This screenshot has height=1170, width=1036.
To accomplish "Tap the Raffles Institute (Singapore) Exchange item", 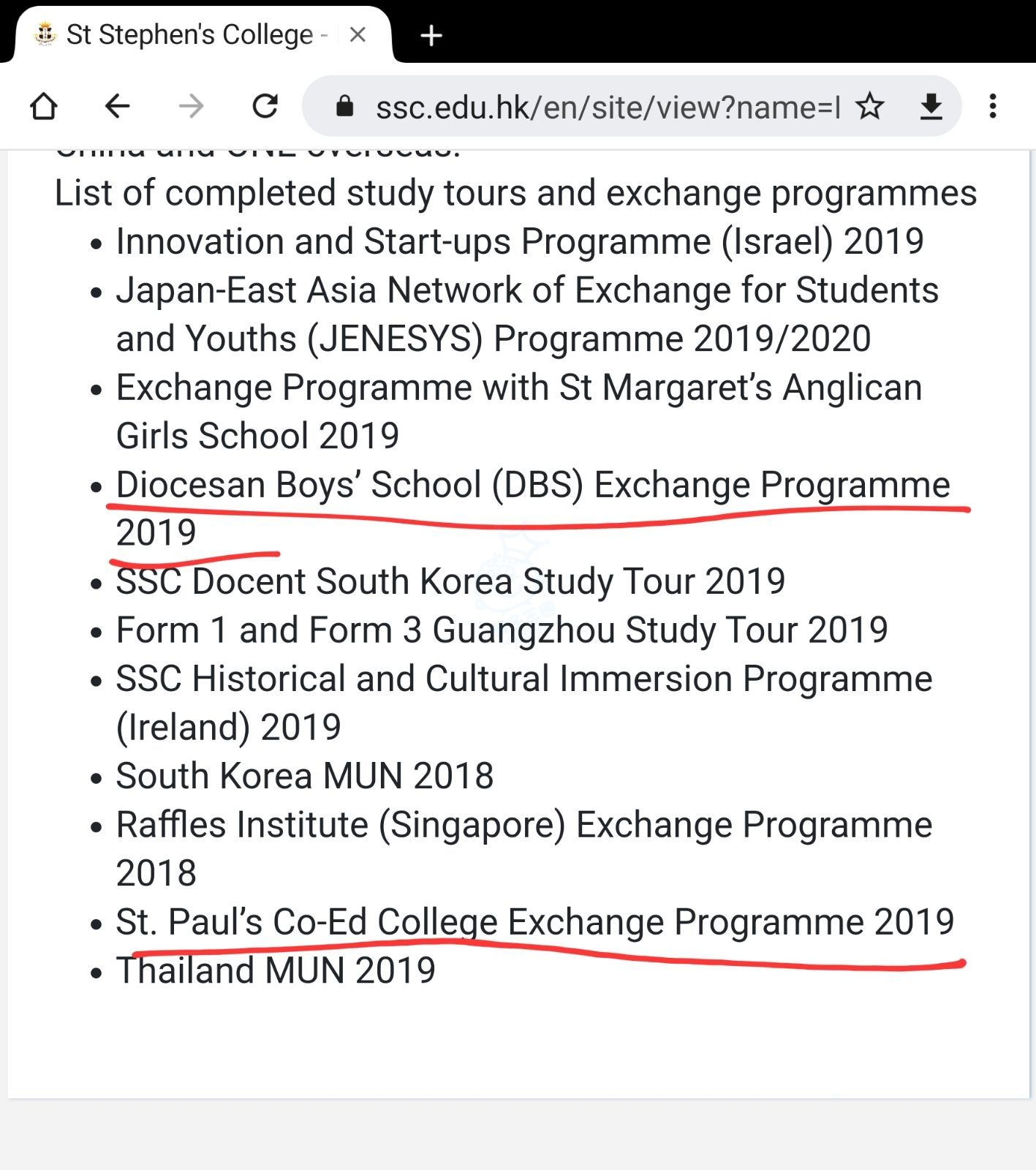I will coord(523,826).
